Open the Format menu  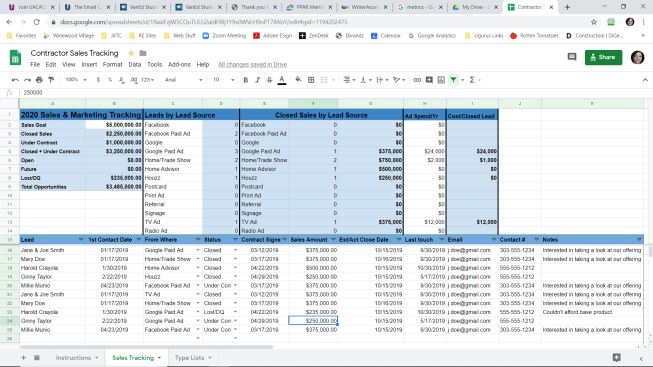[112, 65]
